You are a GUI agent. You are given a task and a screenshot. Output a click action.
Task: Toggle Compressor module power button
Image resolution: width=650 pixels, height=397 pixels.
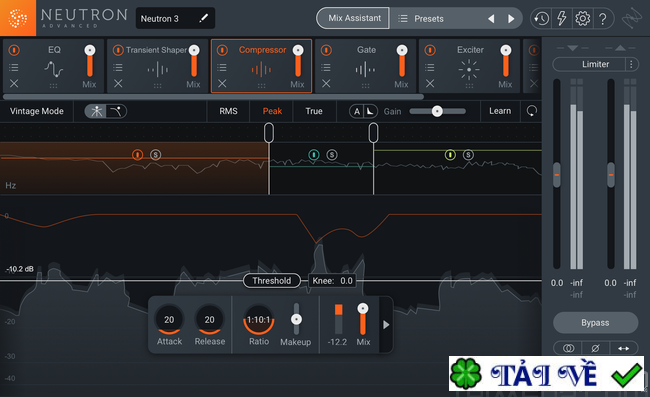tap(222, 50)
